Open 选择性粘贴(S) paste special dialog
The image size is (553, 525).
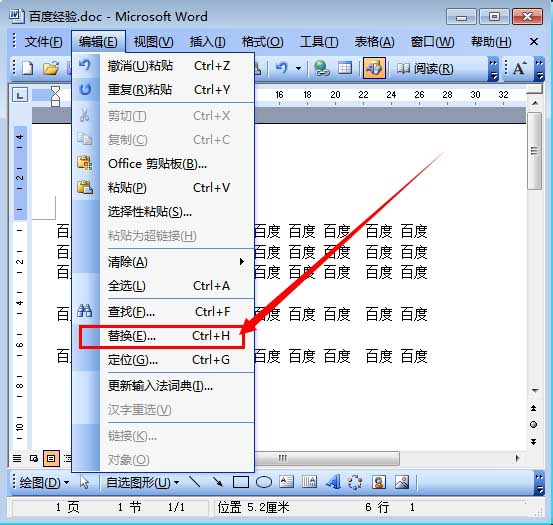coord(163,212)
